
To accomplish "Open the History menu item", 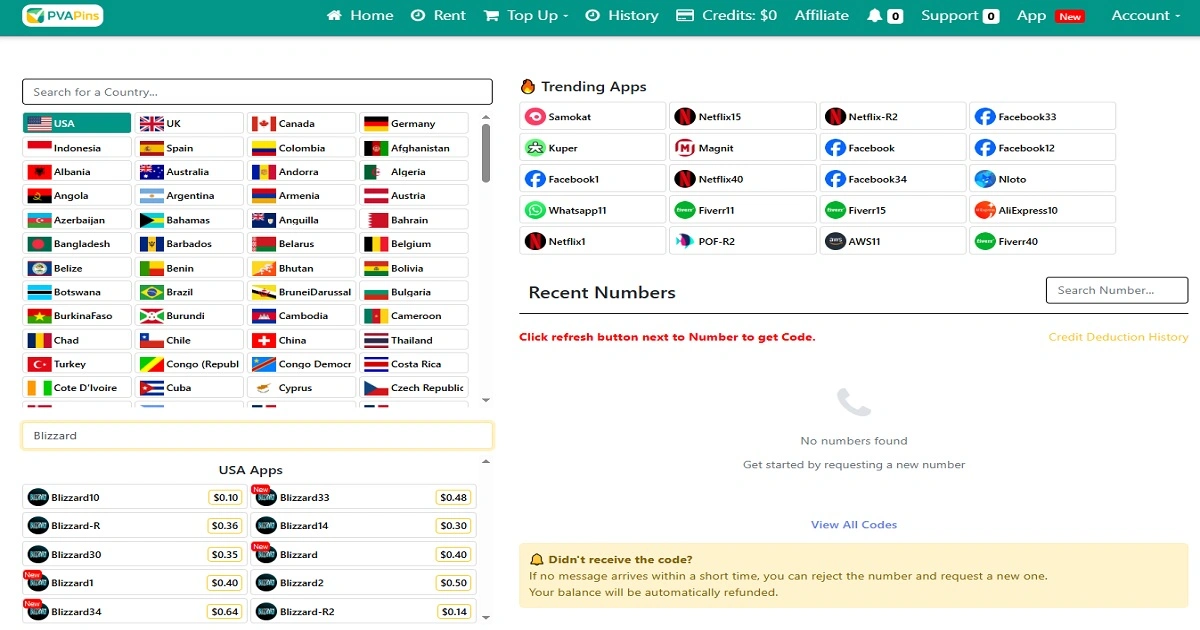I will coord(621,16).
